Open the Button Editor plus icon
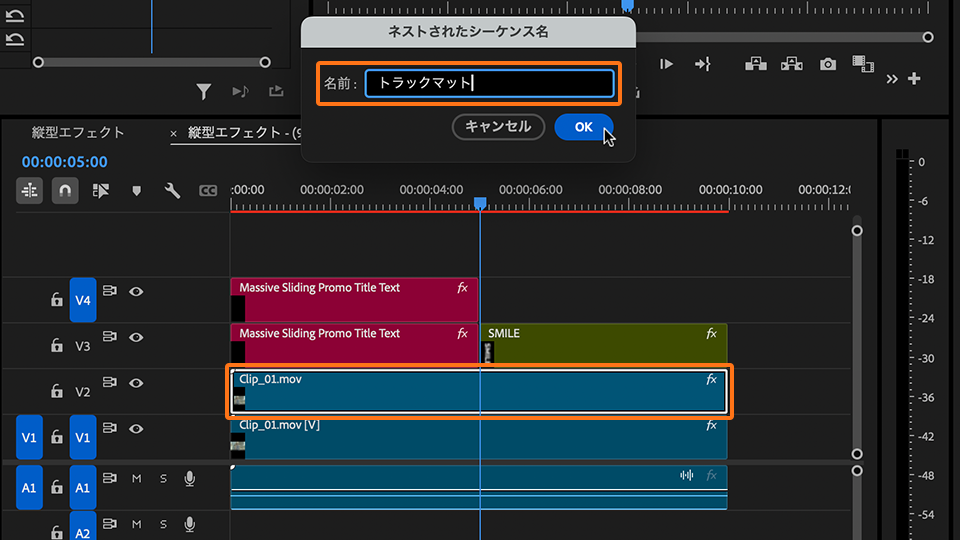Screen dimensions: 960x540 (914, 78)
